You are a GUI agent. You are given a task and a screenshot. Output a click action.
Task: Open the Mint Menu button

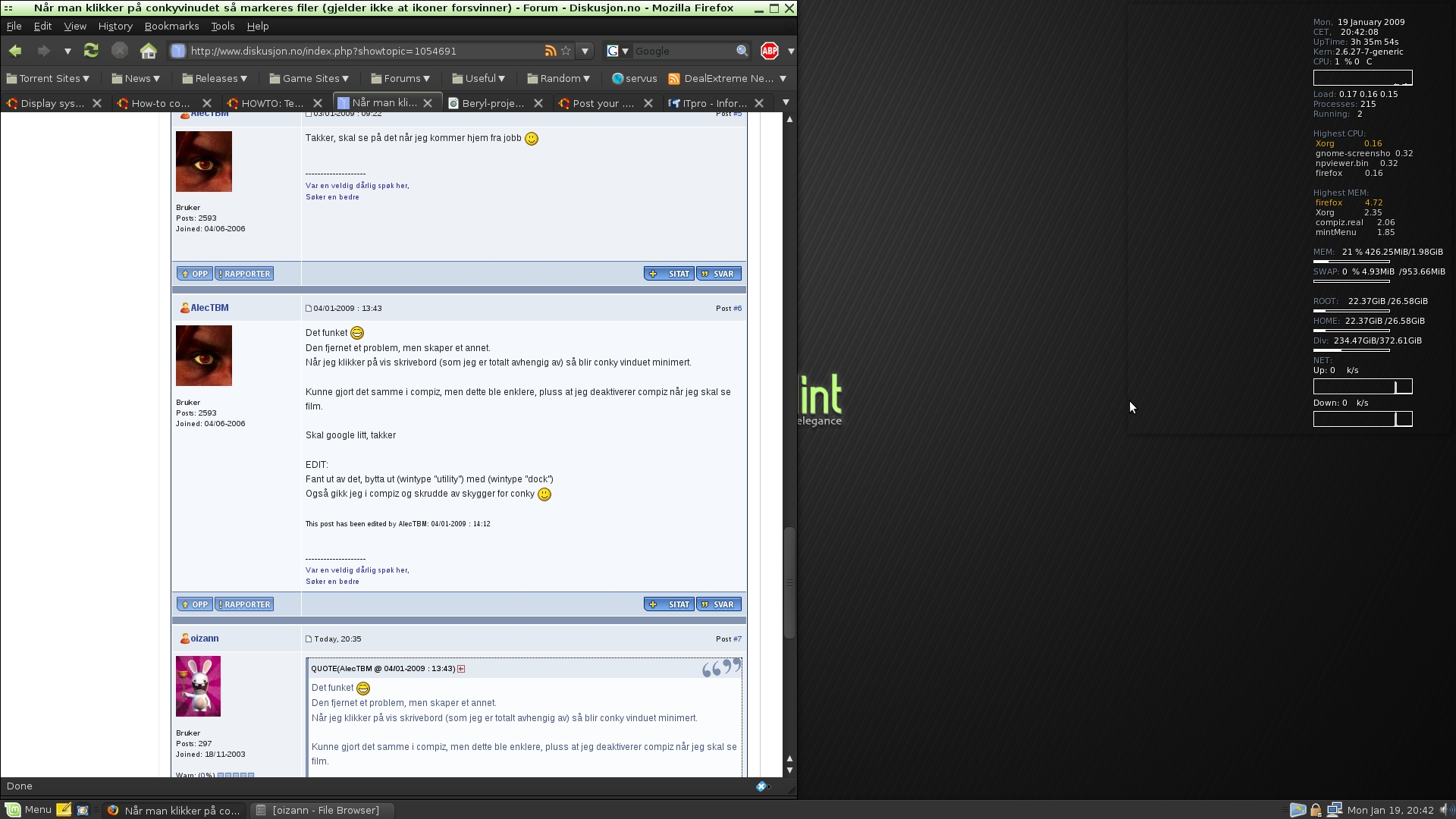point(28,810)
